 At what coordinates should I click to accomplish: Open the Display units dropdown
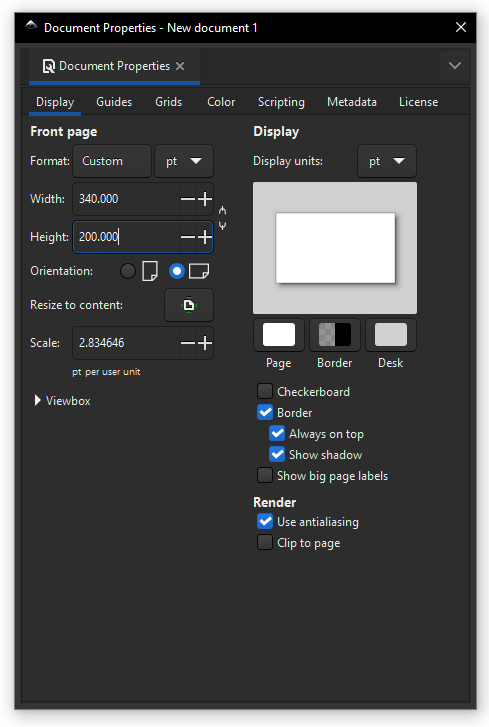387,161
